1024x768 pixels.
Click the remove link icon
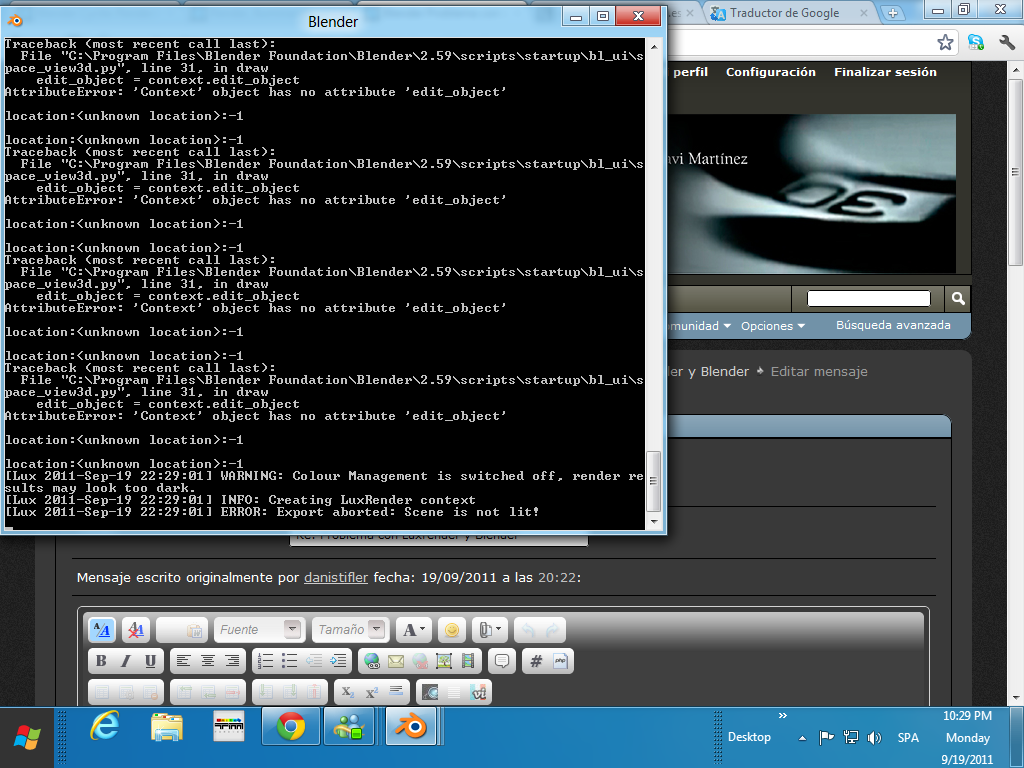[x=420, y=661]
